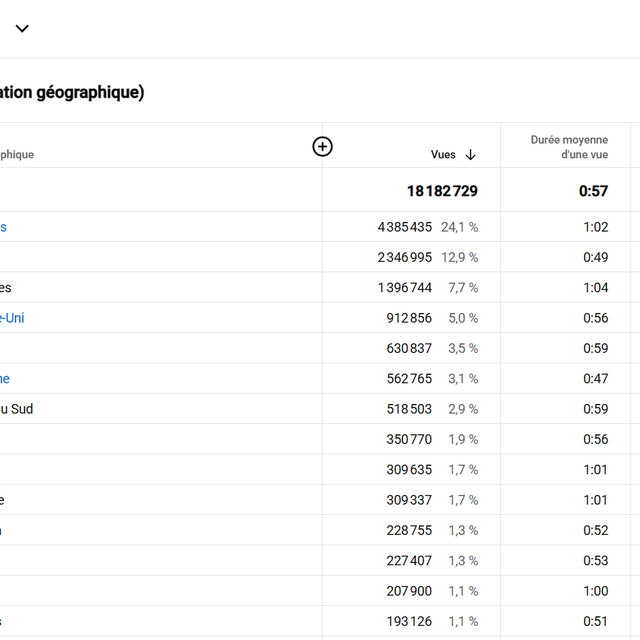Click the 3,5 % percentage value
The image size is (640, 640).
(x=463, y=349)
